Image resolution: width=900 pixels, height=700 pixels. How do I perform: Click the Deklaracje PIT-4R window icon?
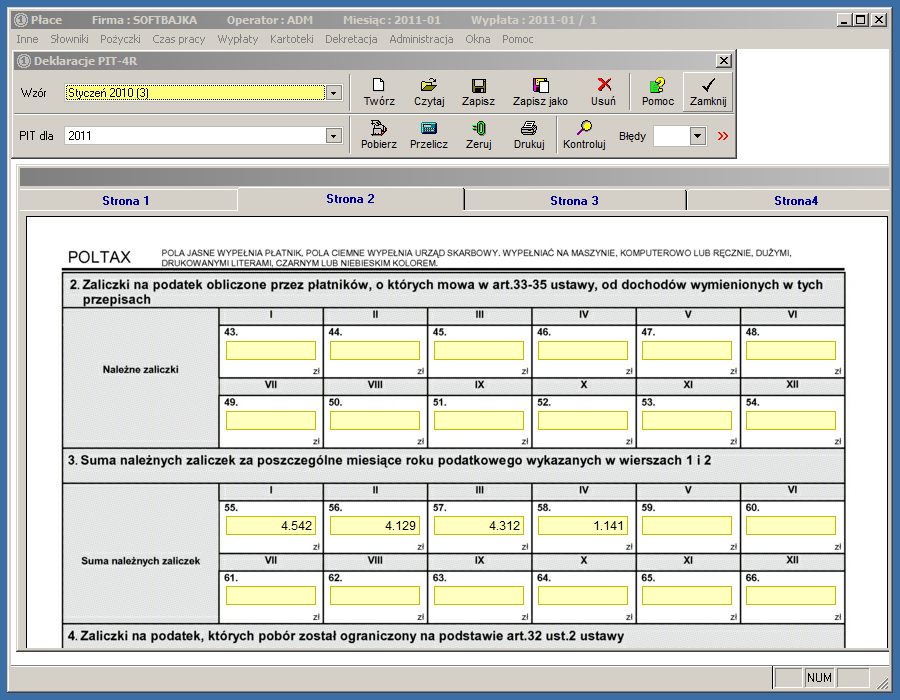[24, 61]
